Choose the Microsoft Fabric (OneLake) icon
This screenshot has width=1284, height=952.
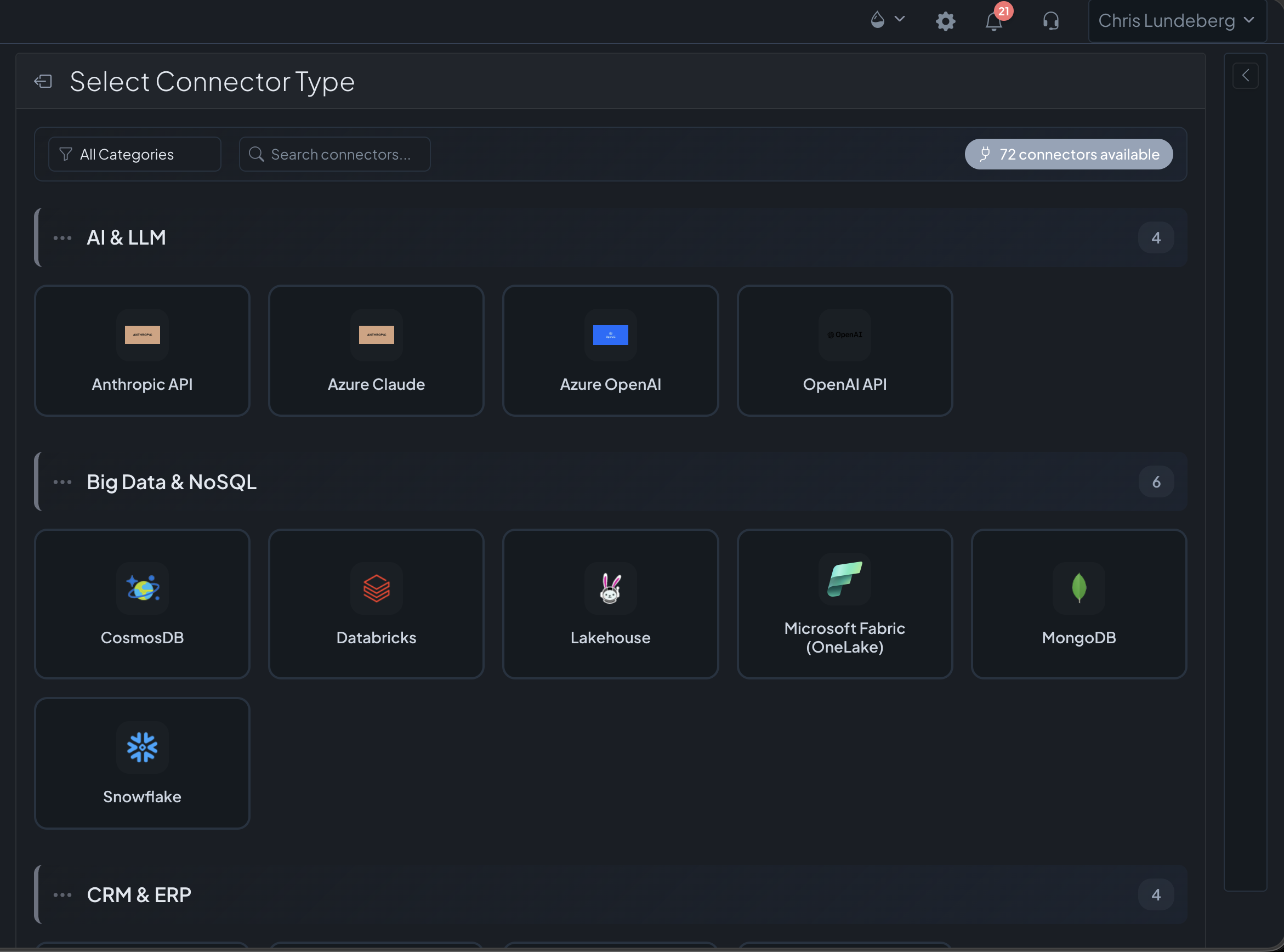(x=844, y=579)
